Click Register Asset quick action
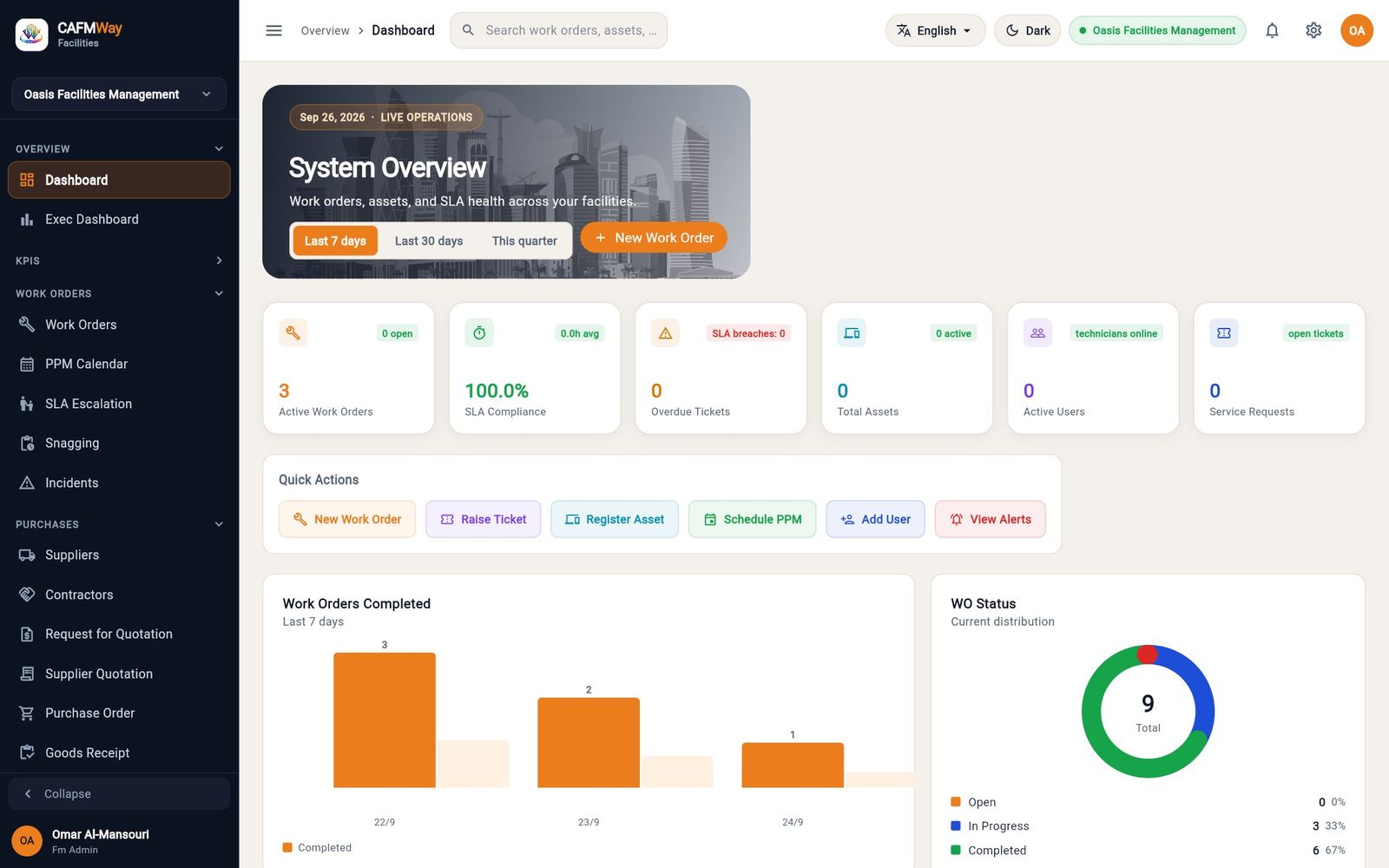The image size is (1389, 868). click(615, 519)
